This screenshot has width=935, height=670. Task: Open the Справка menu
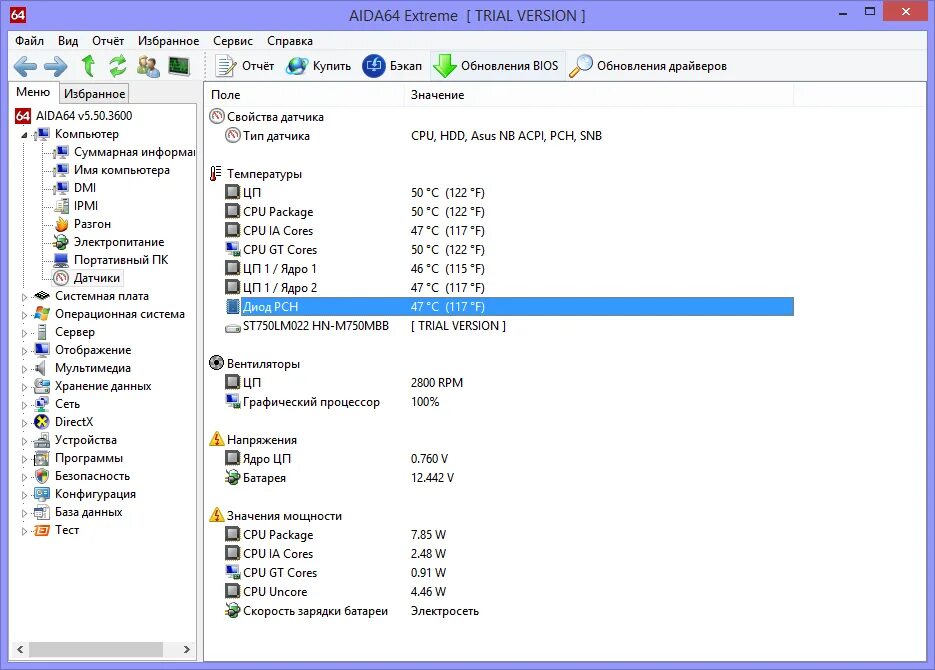click(x=290, y=41)
